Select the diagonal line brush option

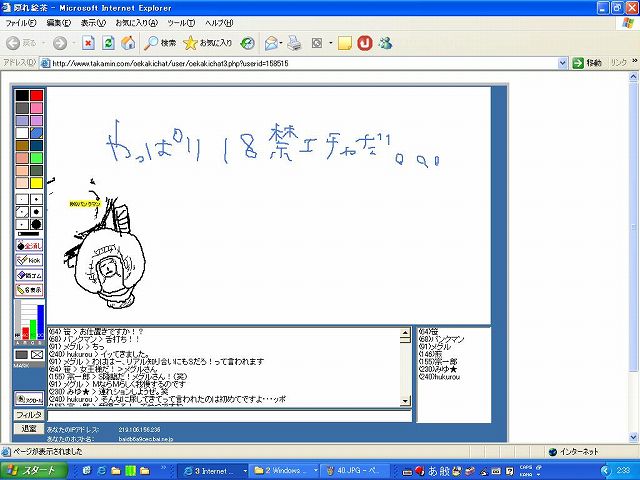pos(22,212)
